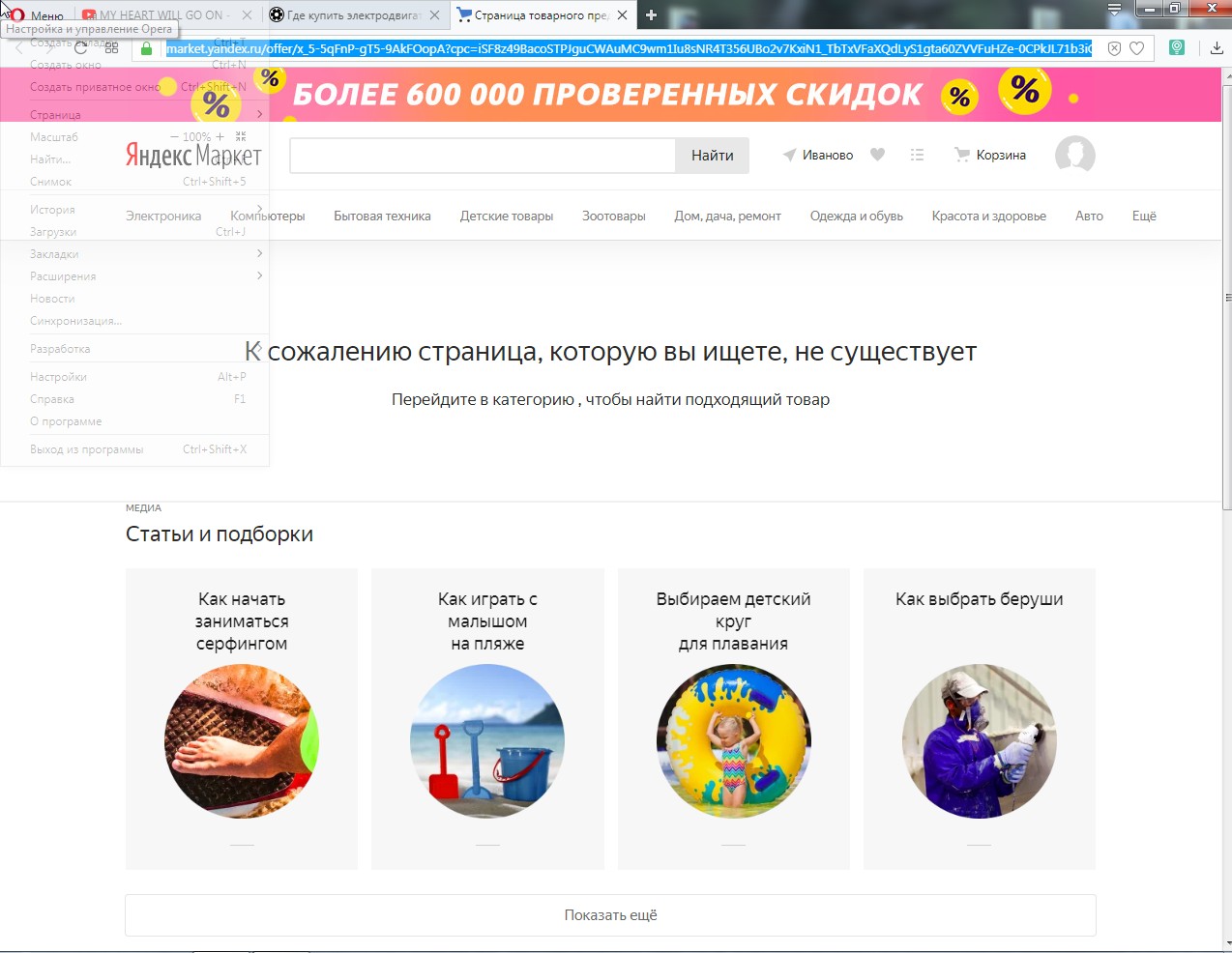The height and width of the screenshot is (953, 1232).
Task: Add page to bookmarks with heart icon
Action: click(1137, 48)
